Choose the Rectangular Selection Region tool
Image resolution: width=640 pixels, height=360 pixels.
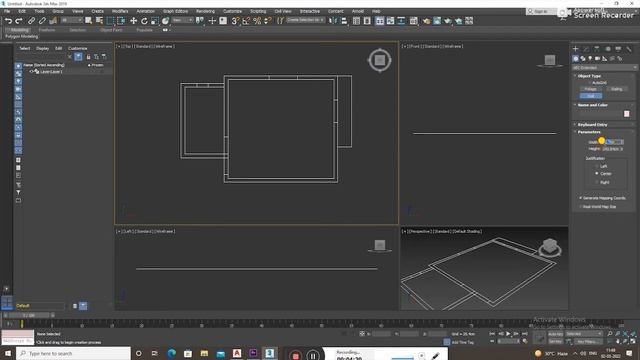(x=110, y=20)
